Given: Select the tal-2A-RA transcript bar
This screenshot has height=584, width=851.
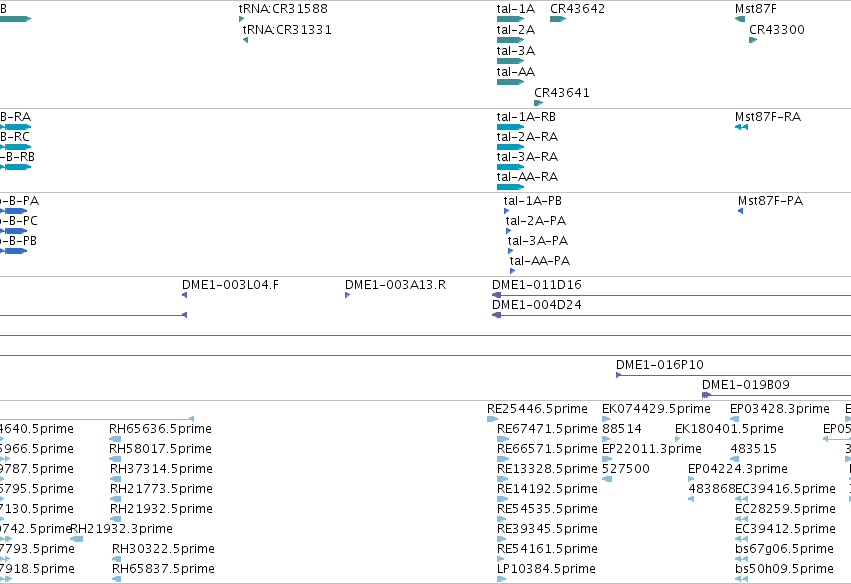Looking at the screenshot, I should (x=510, y=147).
